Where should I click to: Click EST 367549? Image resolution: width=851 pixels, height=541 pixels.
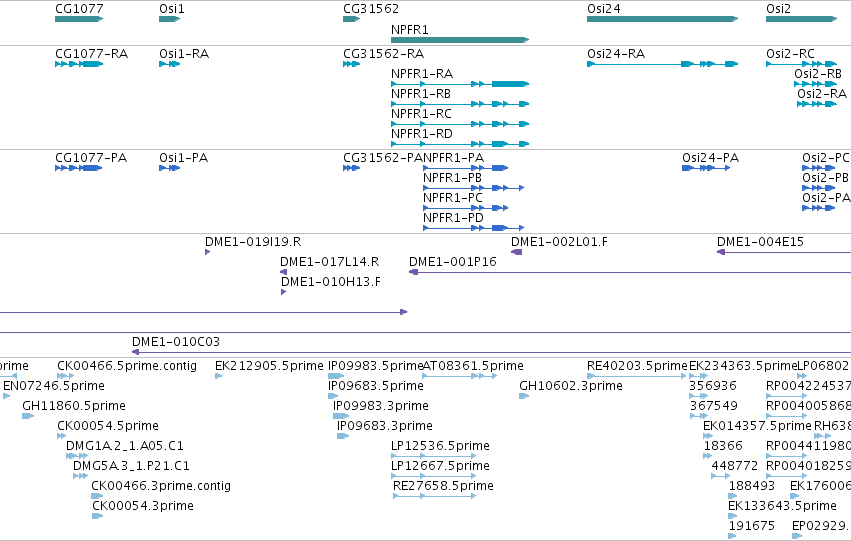click(x=699, y=416)
